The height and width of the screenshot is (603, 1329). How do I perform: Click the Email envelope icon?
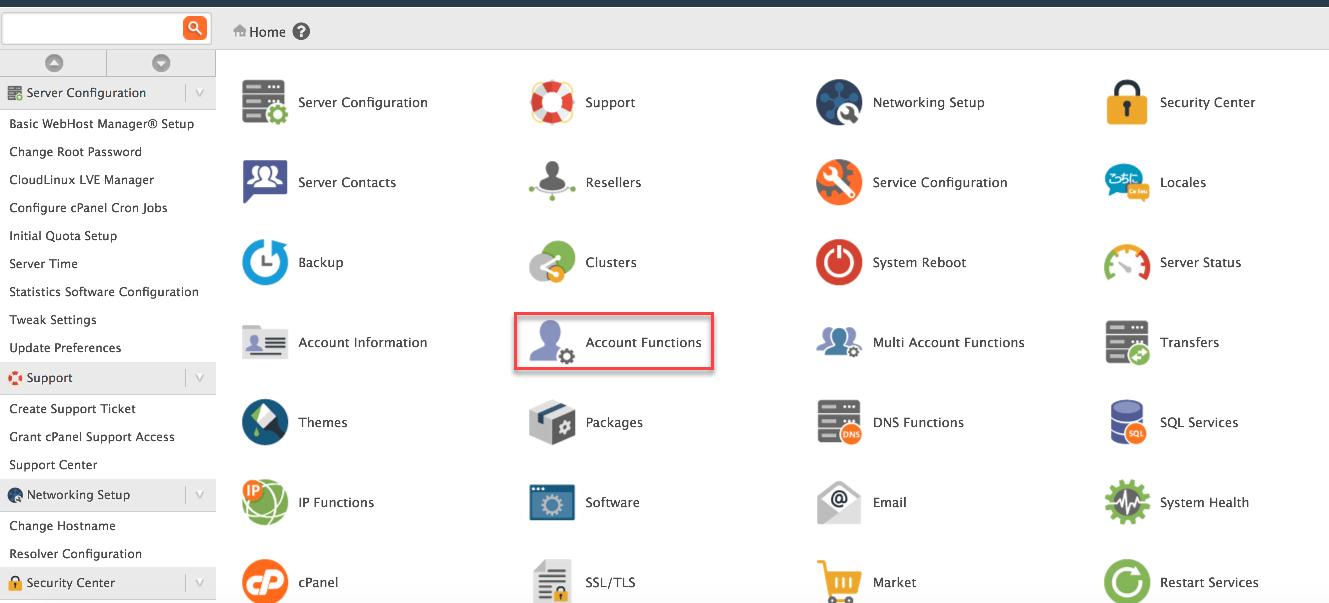click(839, 502)
